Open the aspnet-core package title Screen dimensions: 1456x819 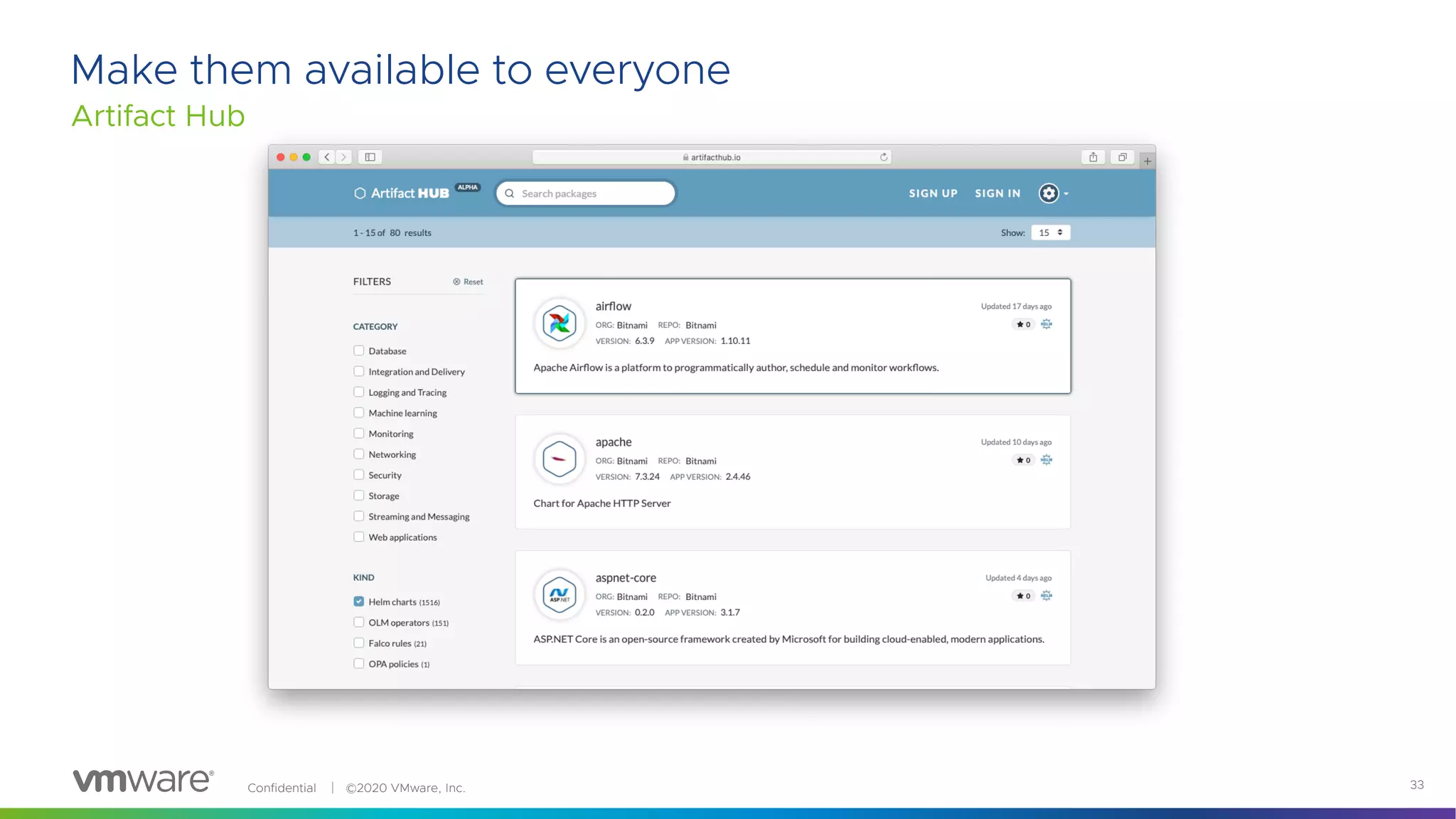pos(626,578)
